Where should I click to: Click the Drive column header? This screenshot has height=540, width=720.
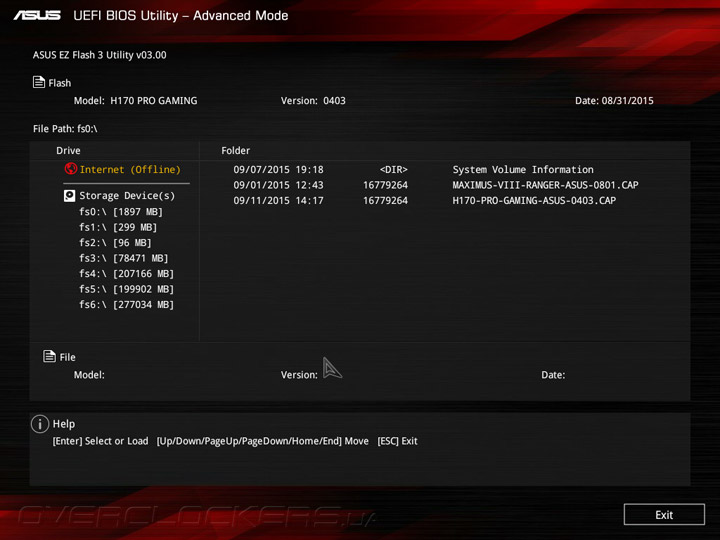68,151
